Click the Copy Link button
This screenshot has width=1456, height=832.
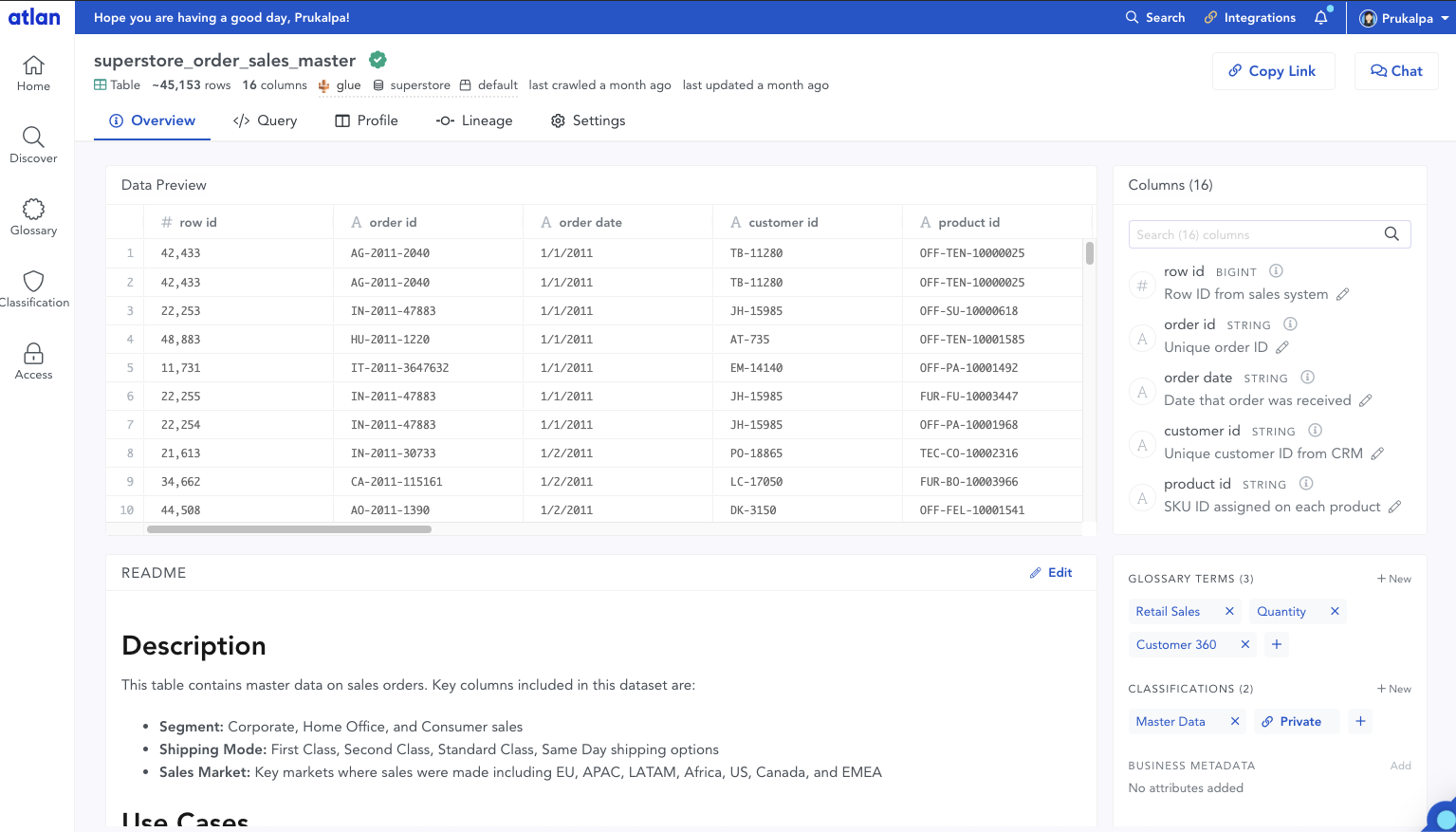click(1273, 71)
